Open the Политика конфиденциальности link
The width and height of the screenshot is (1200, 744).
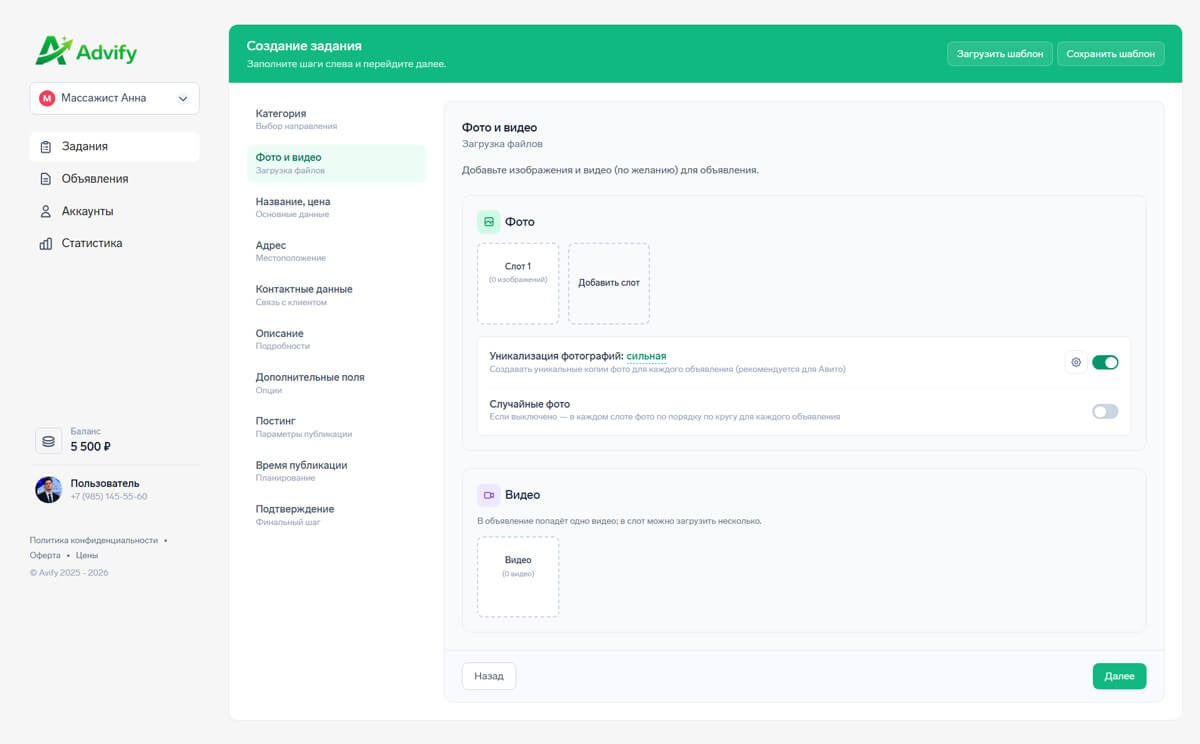coord(94,540)
